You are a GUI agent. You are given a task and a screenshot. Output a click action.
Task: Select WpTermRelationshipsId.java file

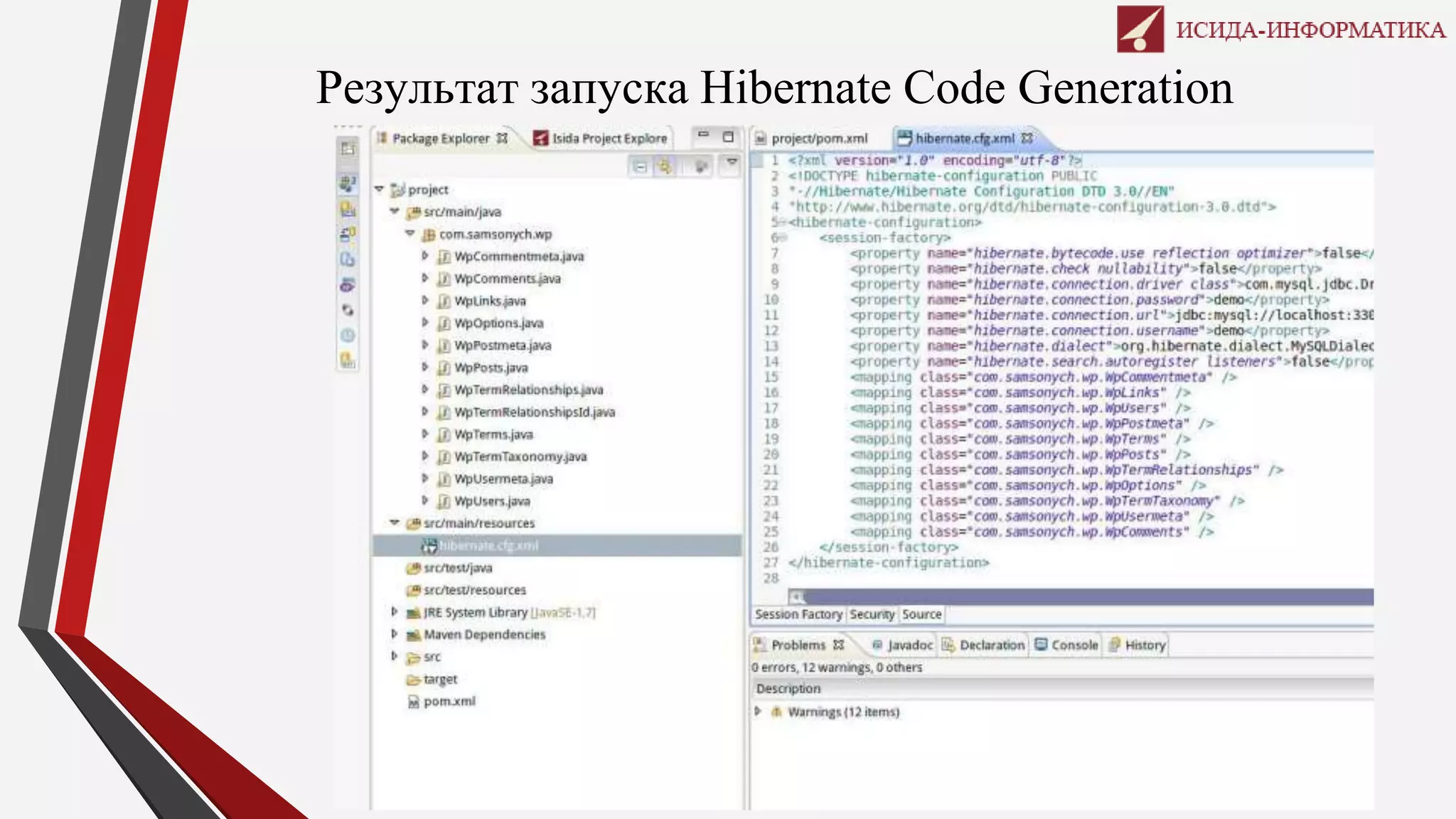click(535, 412)
